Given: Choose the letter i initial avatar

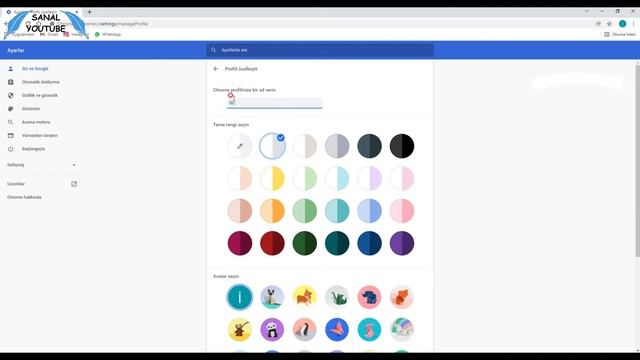Looking at the screenshot, I should pyautogui.click(x=240, y=297).
